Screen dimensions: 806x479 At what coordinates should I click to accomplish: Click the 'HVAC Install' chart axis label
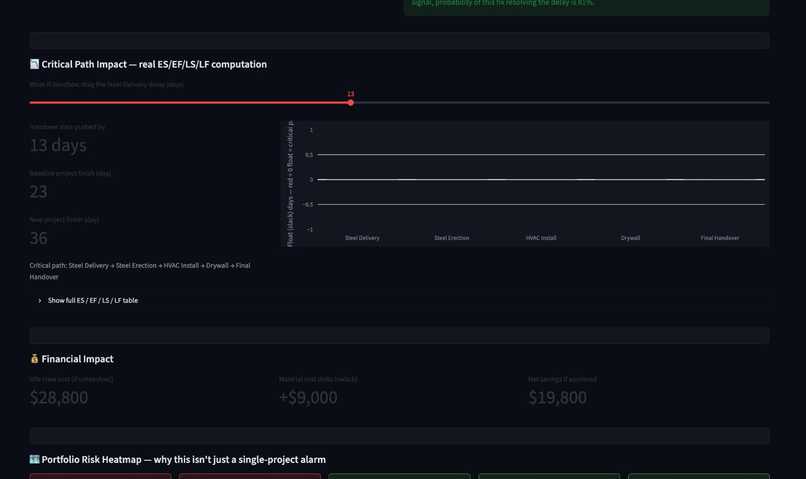click(x=541, y=238)
